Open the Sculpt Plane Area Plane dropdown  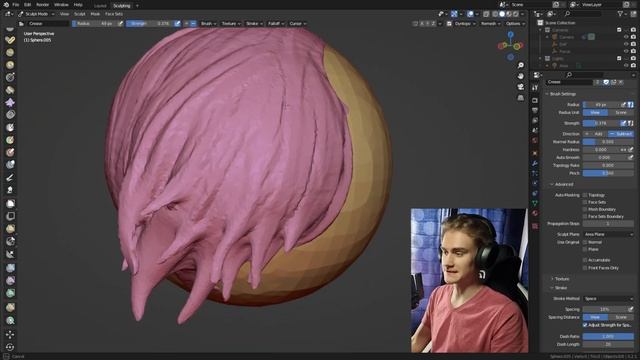[x=608, y=234]
